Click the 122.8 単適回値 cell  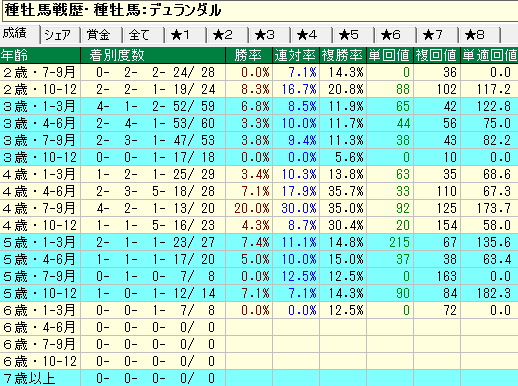[x=489, y=106]
